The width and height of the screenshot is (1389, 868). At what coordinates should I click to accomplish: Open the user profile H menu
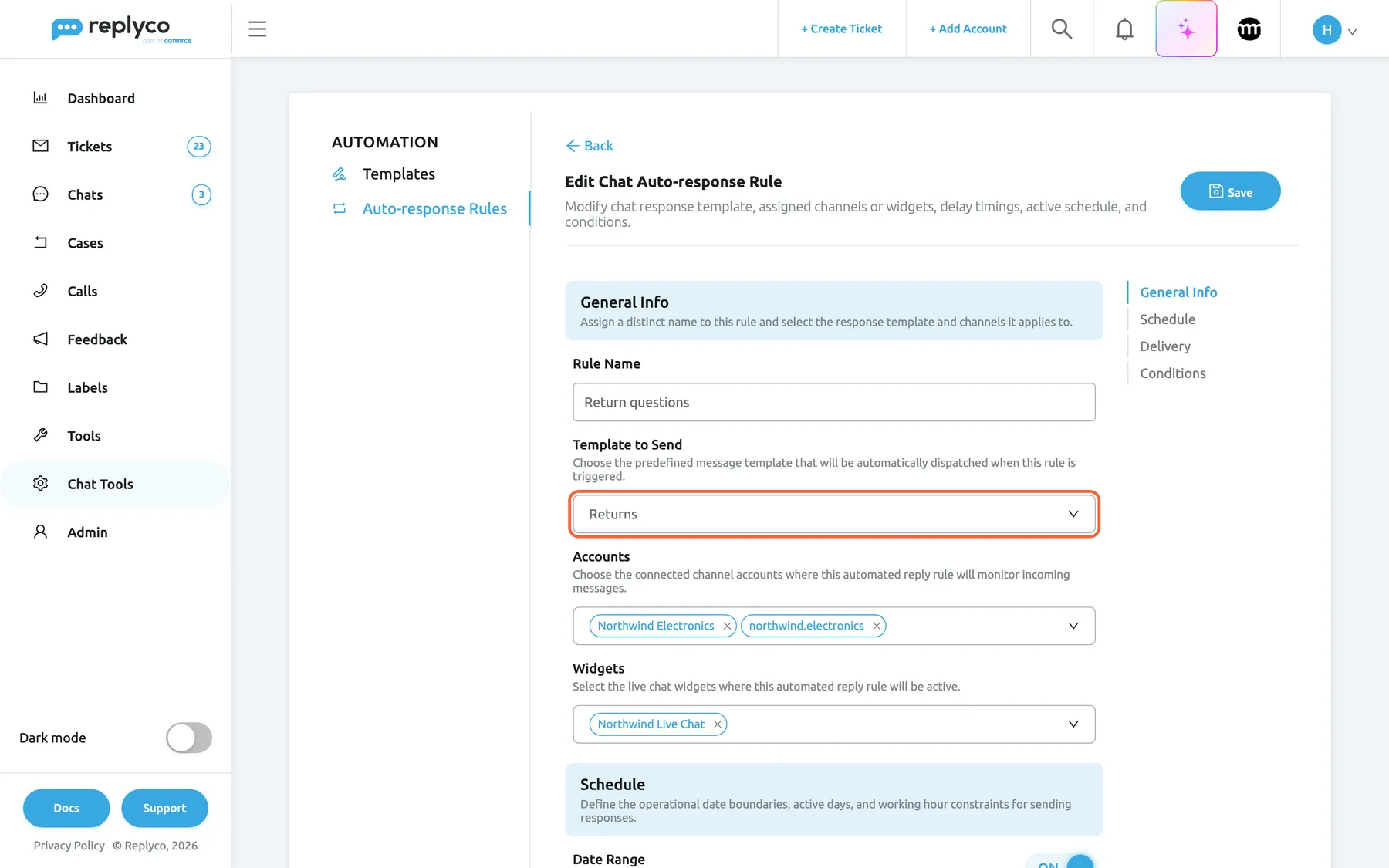pos(1334,30)
